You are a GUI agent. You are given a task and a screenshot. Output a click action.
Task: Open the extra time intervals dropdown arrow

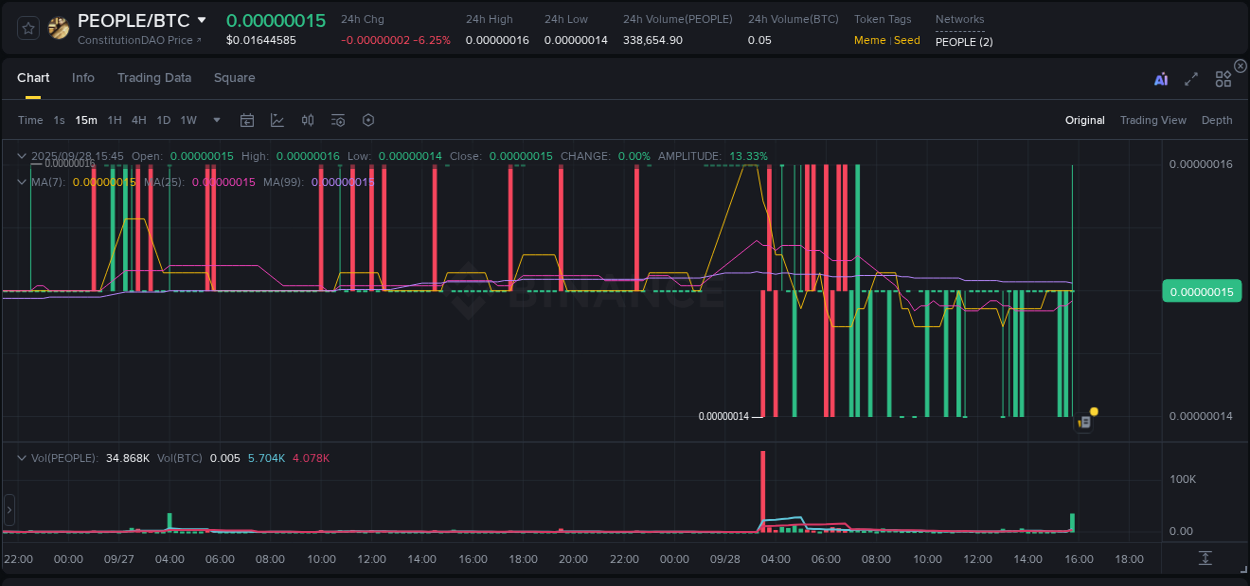click(x=215, y=119)
